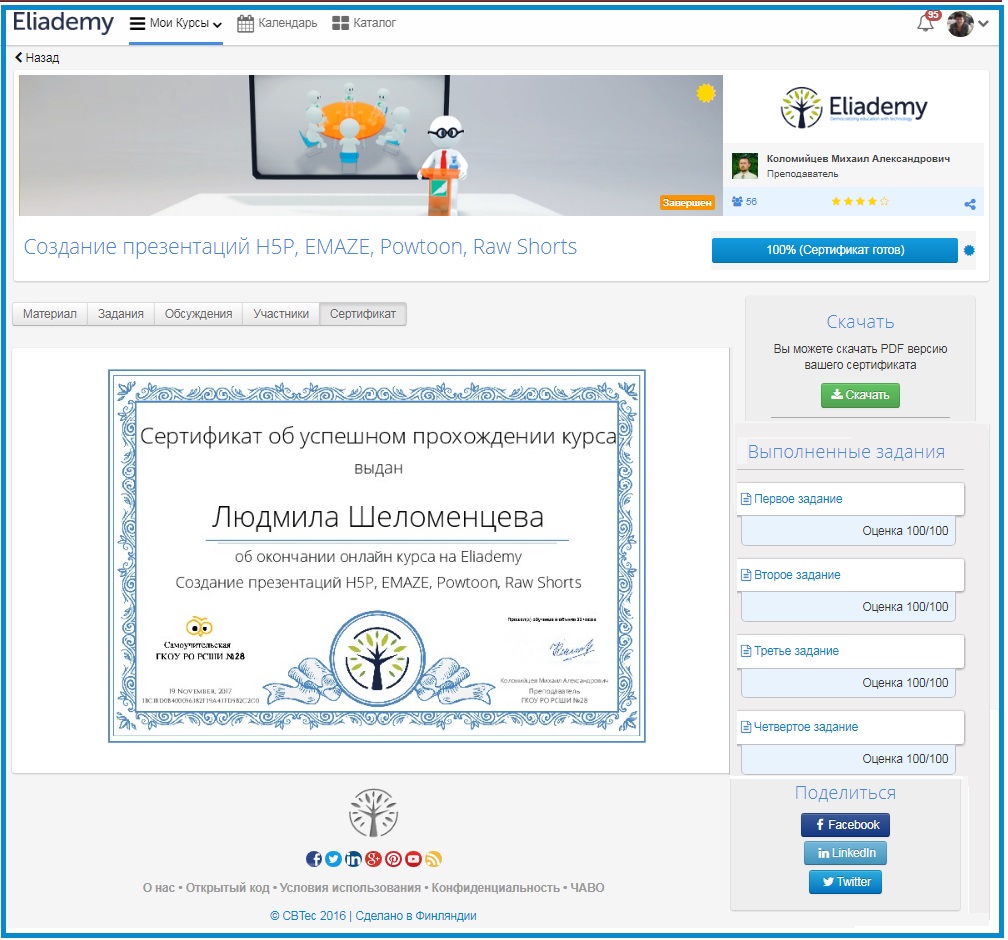
Task: Open the ЧАВО footer link
Action: point(590,890)
